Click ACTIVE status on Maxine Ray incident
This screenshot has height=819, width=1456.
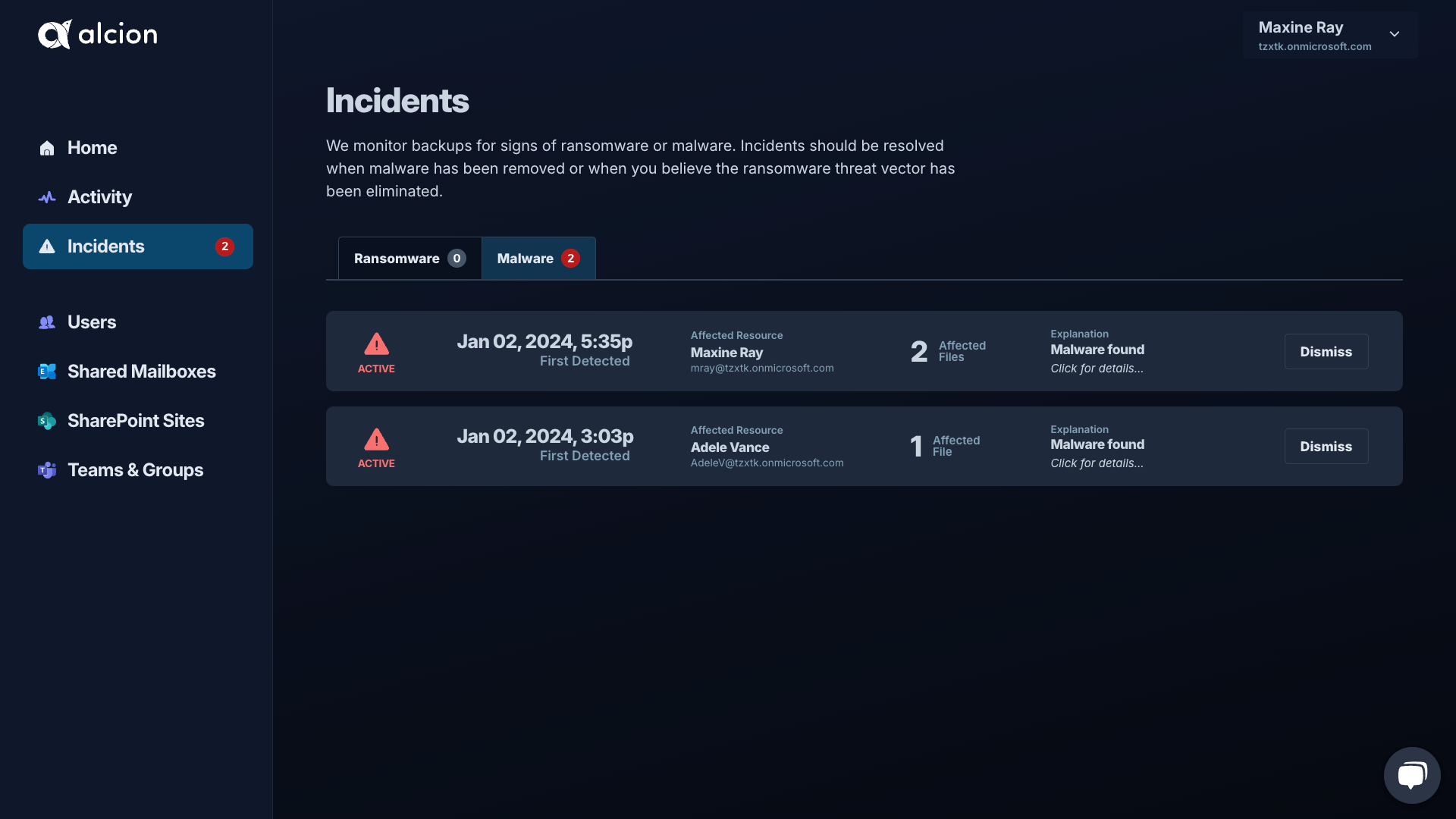(x=376, y=369)
